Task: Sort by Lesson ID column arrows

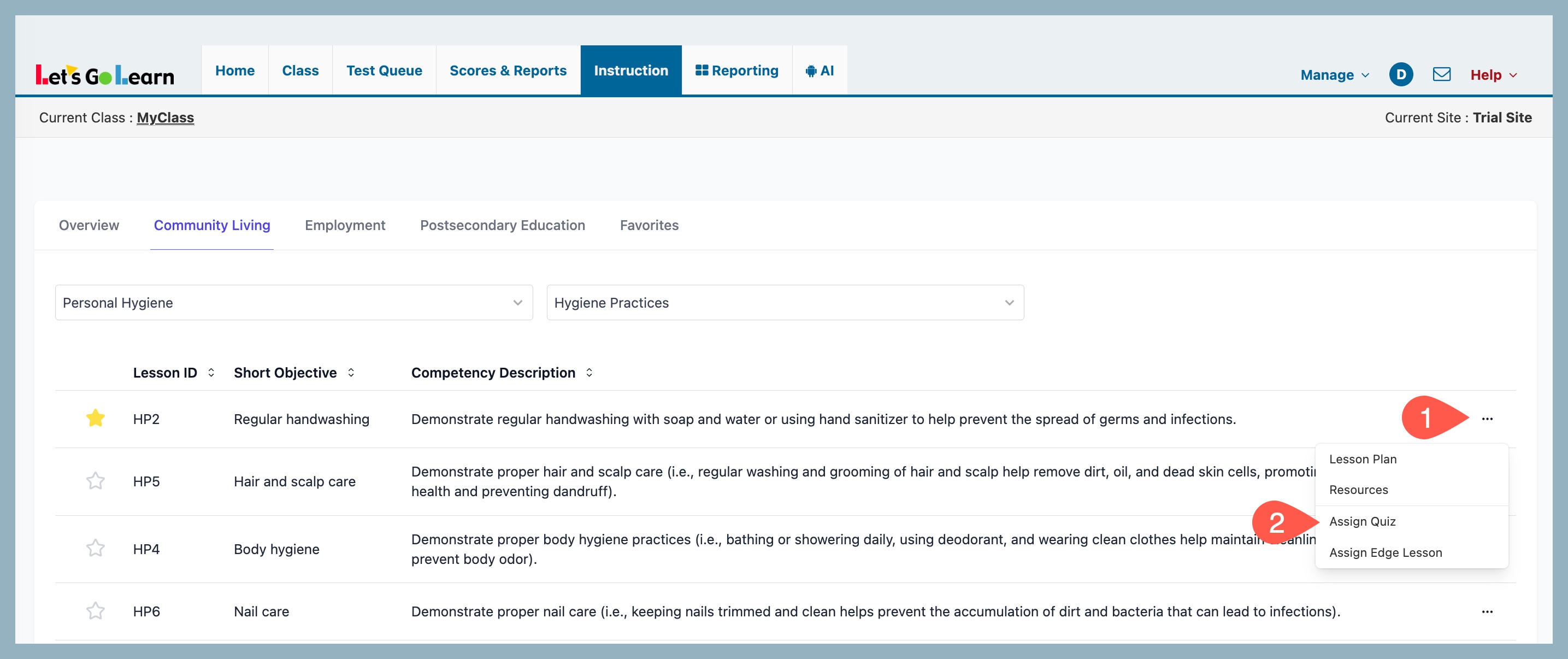Action: [211, 372]
